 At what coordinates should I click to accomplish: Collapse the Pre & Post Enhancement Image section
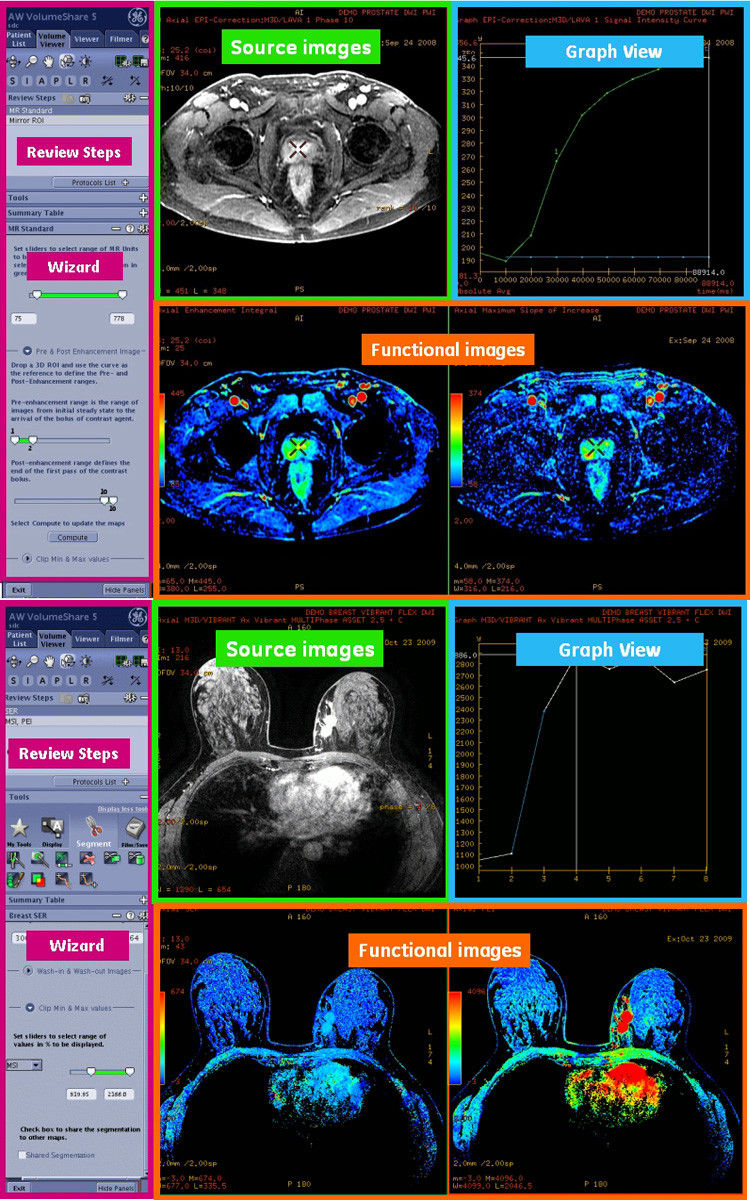pyautogui.click(x=27, y=351)
